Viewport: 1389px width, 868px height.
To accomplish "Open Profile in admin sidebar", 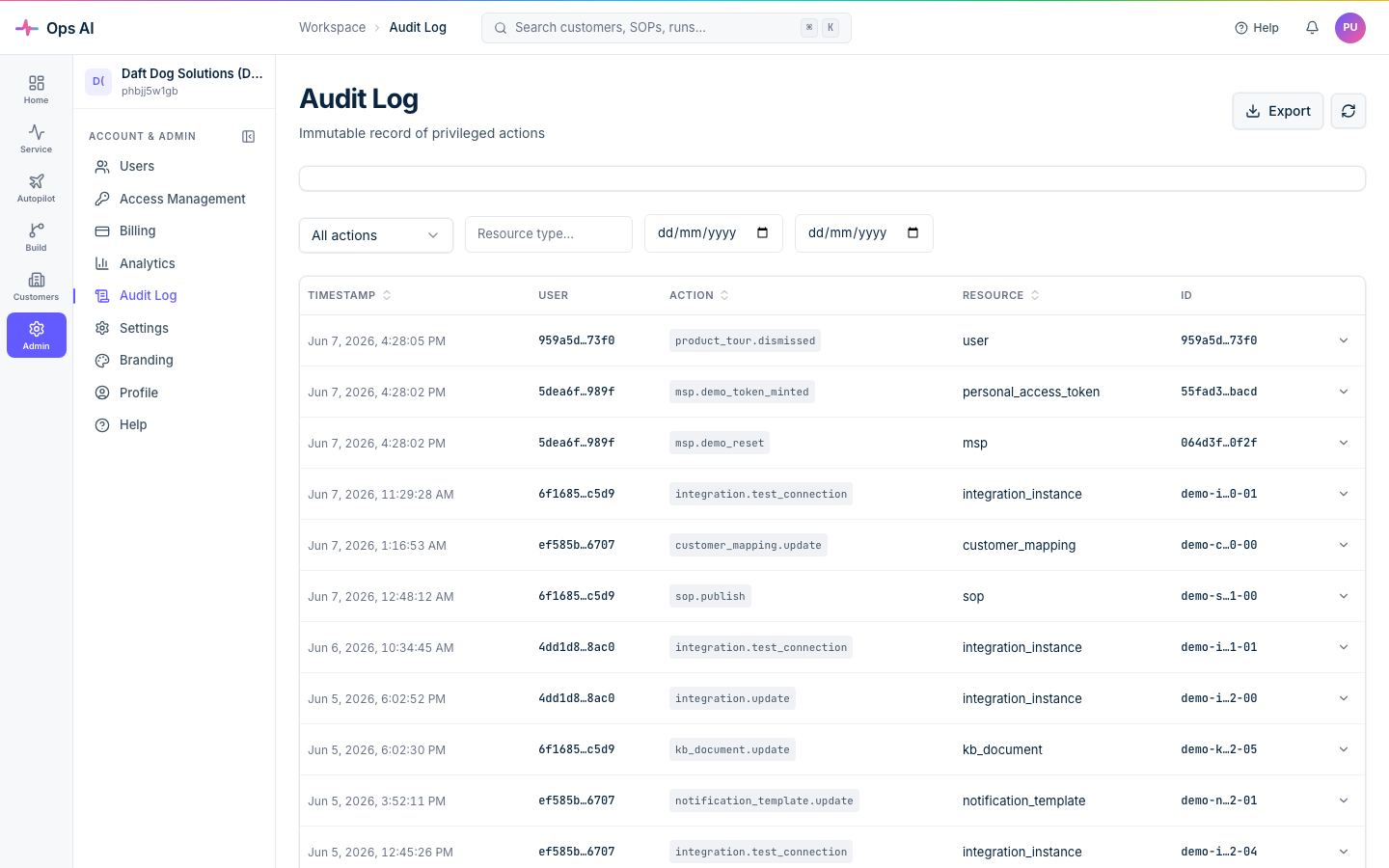I will coord(174,393).
